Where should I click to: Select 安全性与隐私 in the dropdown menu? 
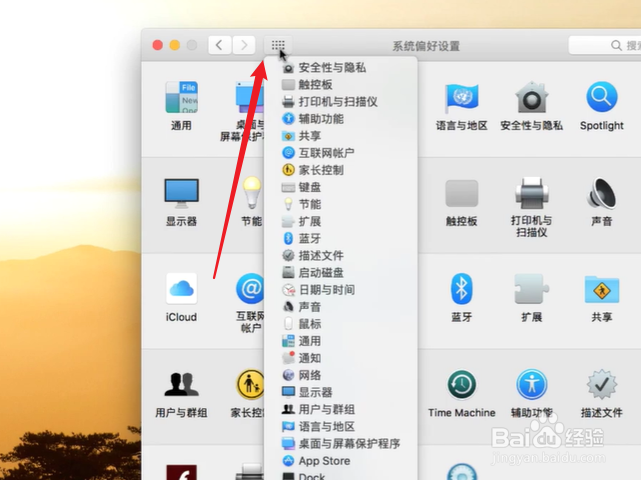click(x=341, y=67)
